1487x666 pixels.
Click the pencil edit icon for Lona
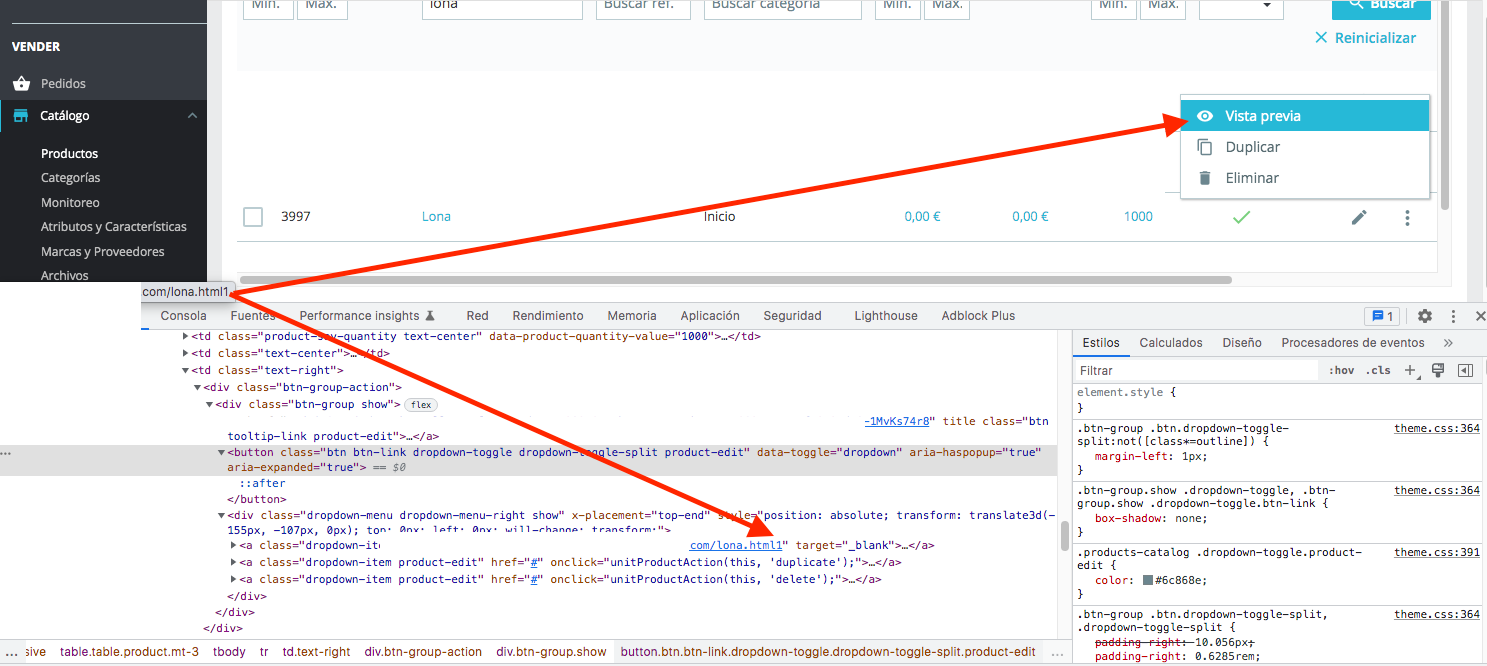(1359, 217)
